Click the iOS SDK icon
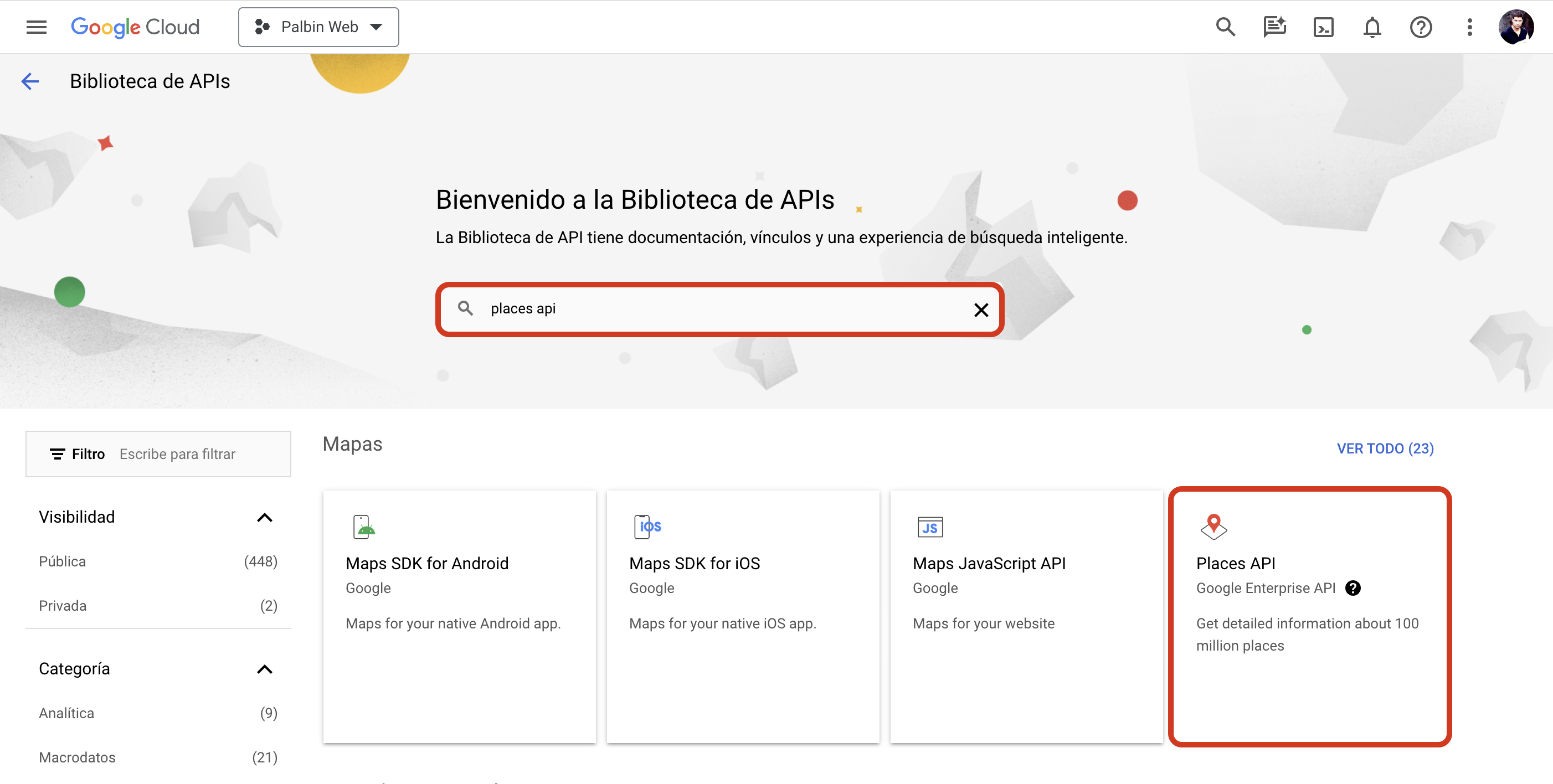1553x784 pixels. click(x=647, y=527)
